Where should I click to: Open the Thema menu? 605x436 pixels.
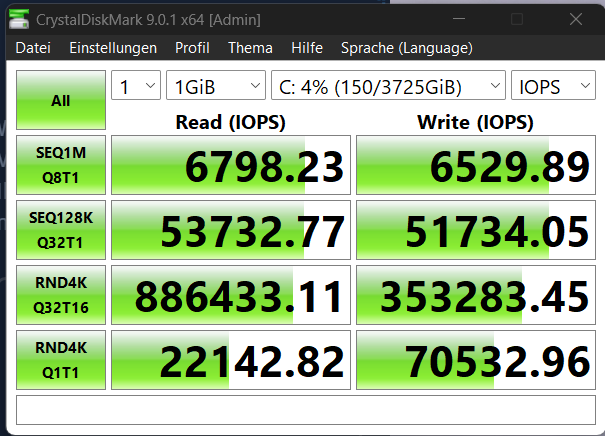(250, 48)
